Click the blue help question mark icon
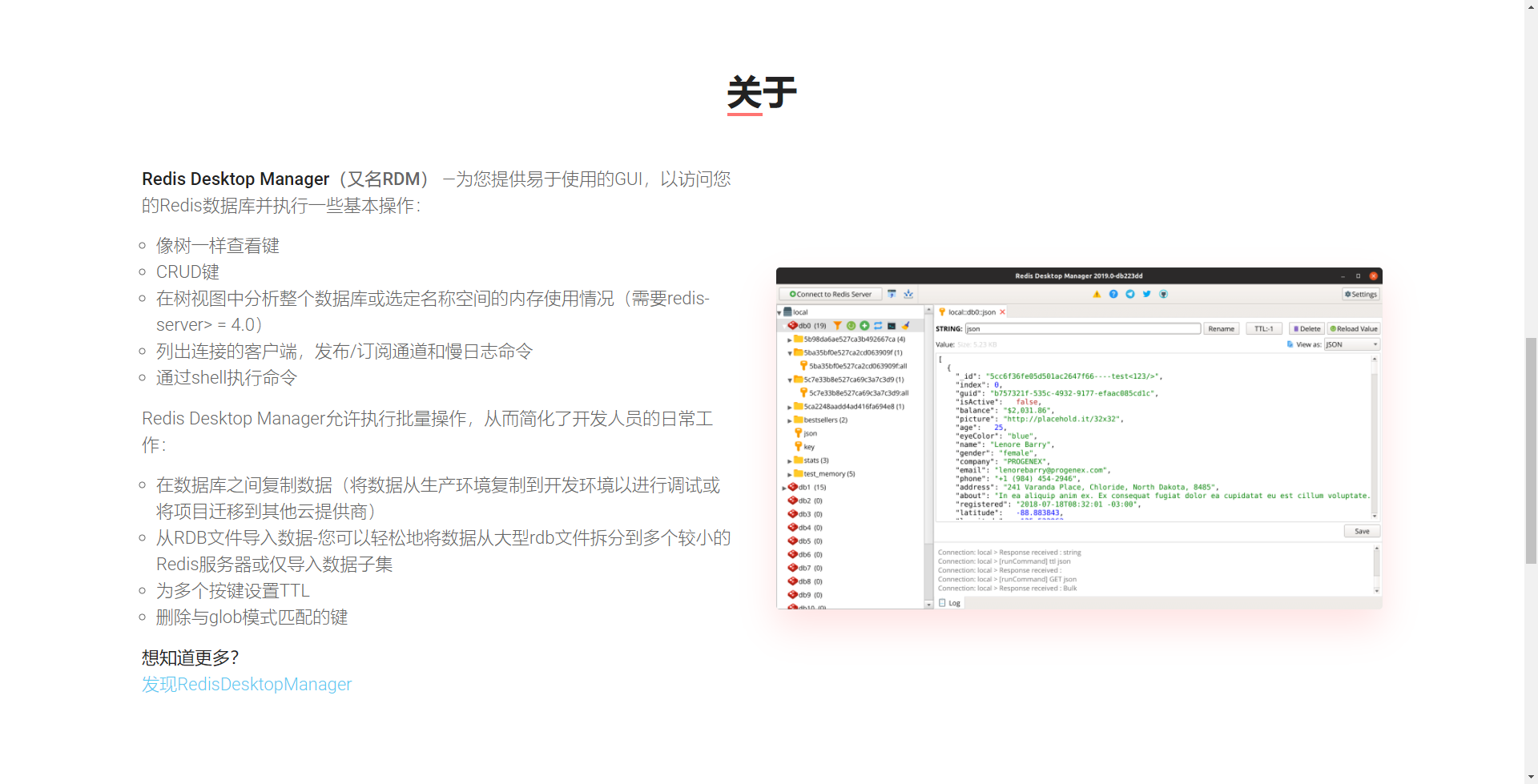The image size is (1538, 784). (x=1113, y=294)
